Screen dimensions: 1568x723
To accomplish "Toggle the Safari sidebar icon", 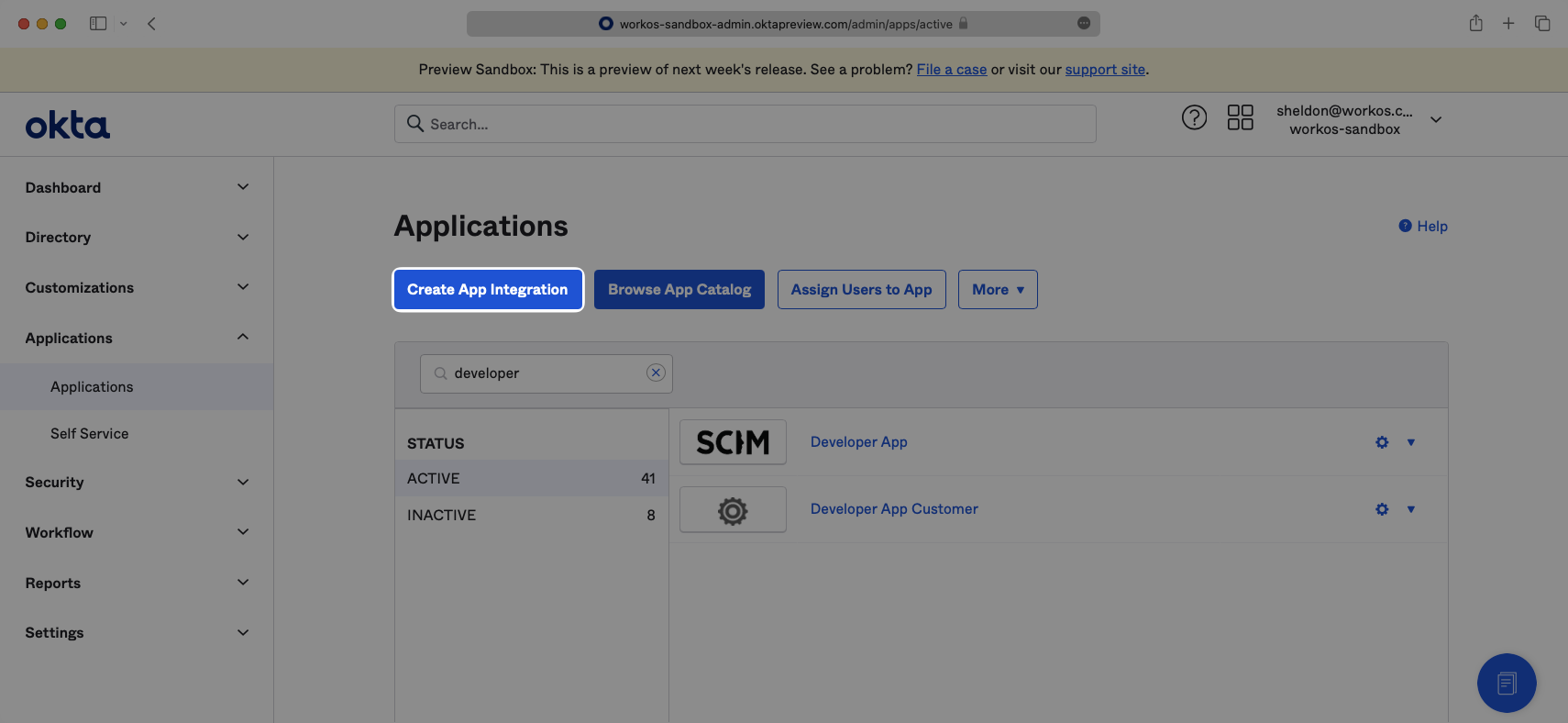I will coord(98,24).
